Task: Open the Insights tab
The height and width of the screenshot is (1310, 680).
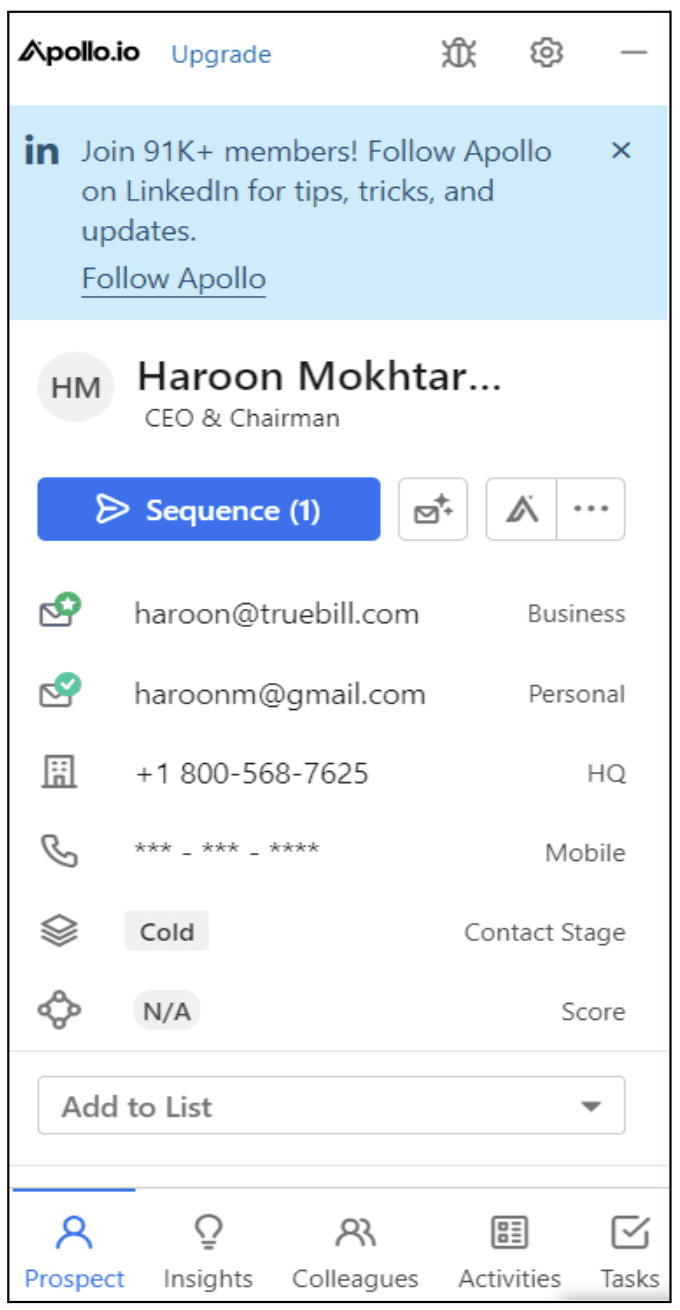Action: tap(208, 1250)
